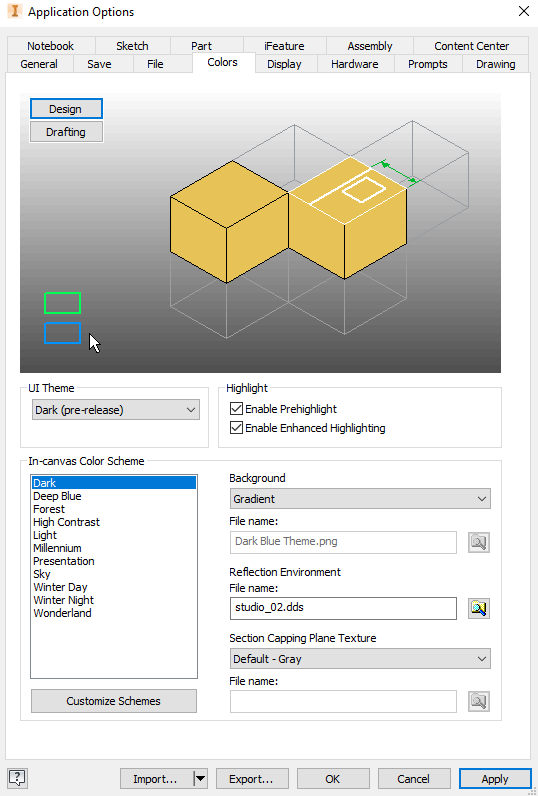Switch to the Drawing tab
This screenshot has height=796, width=538.
tap(496, 64)
